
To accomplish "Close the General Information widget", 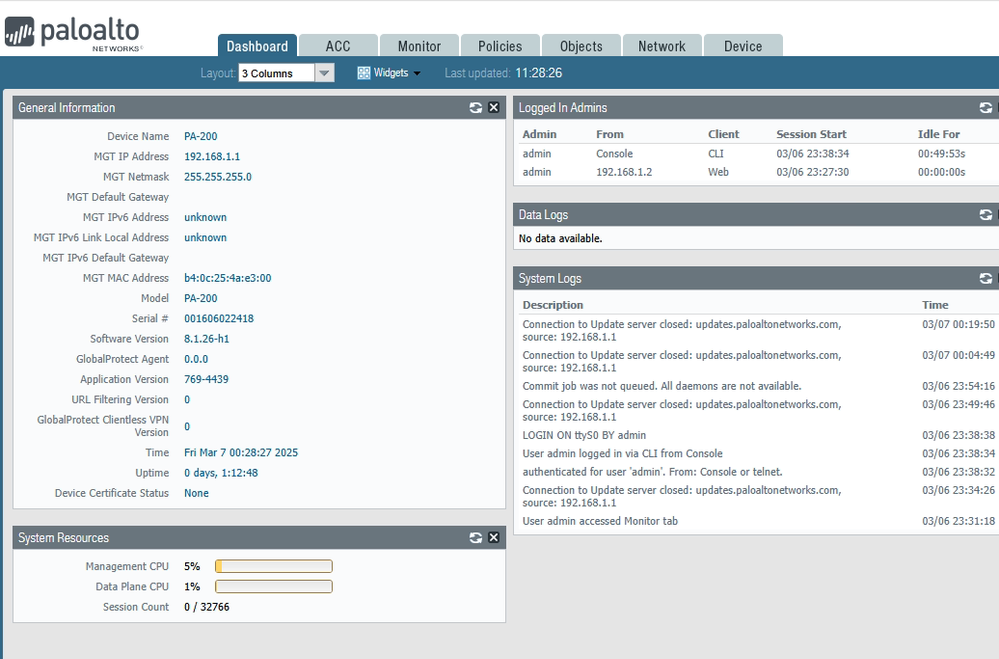I will [x=494, y=108].
